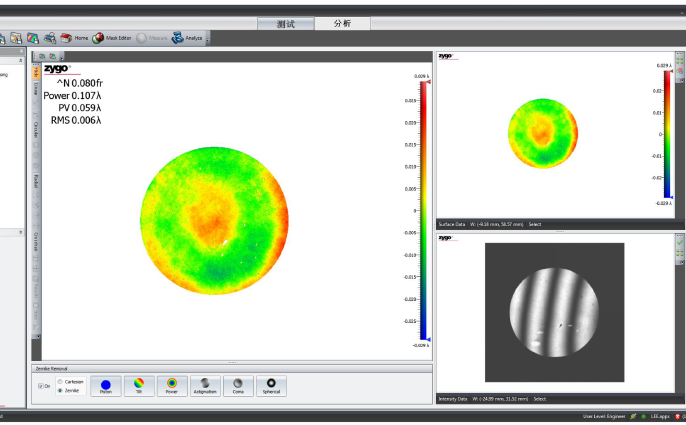Uncheck the Zernike Removal On checkbox
The height and width of the screenshot is (425, 686).
(x=41, y=386)
